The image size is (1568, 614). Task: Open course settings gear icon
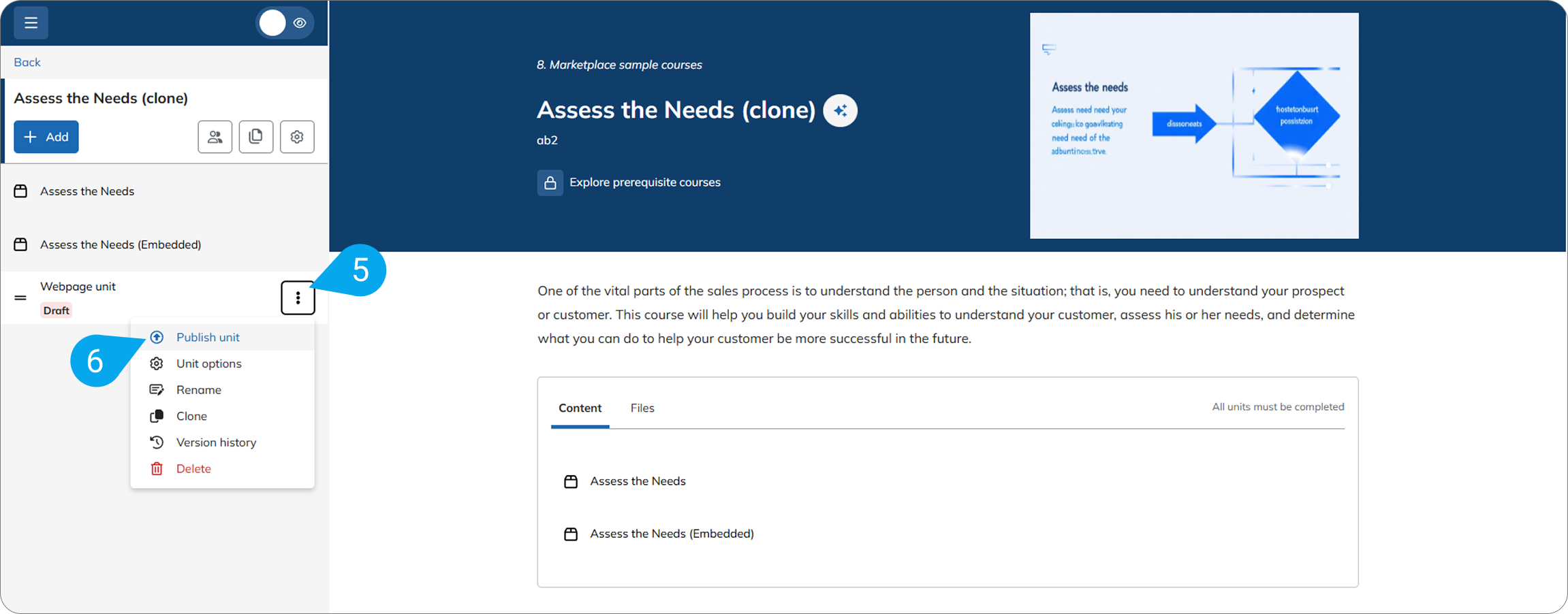click(297, 137)
